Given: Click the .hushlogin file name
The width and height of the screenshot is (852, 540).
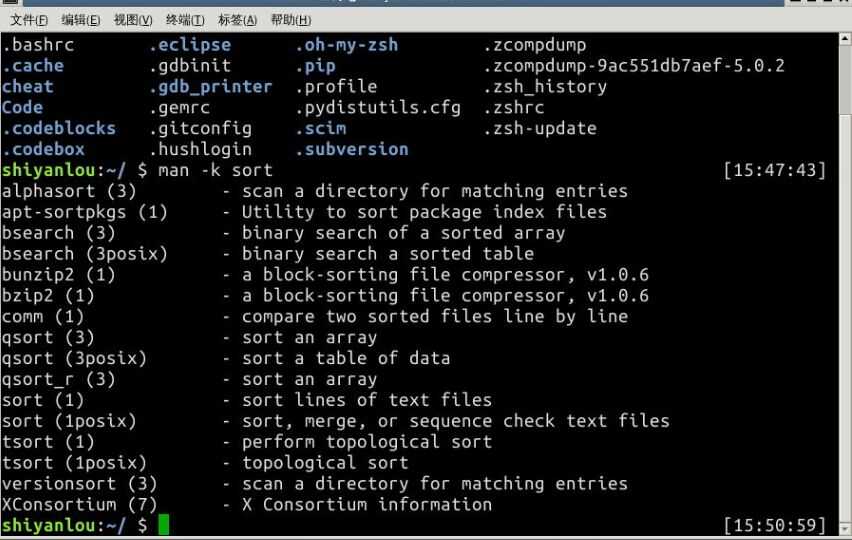Looking at the screenshot, I should click(201, 149).
